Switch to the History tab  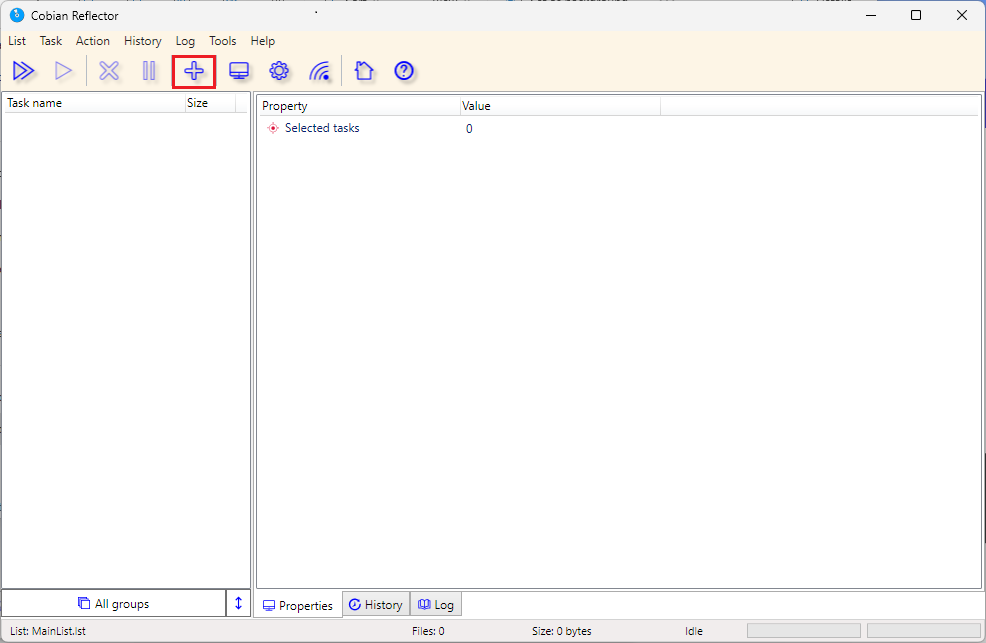pyautogui.click(x=376, y=605)
